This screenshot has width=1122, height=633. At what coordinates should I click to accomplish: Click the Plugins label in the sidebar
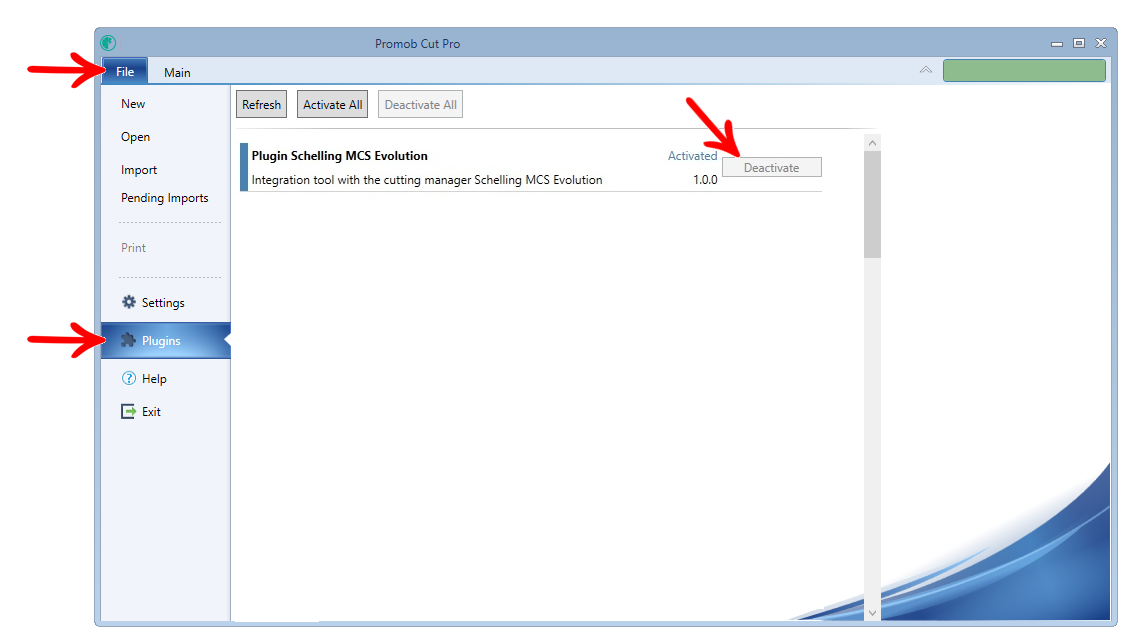pyautogui.click(x=161, y=340)
